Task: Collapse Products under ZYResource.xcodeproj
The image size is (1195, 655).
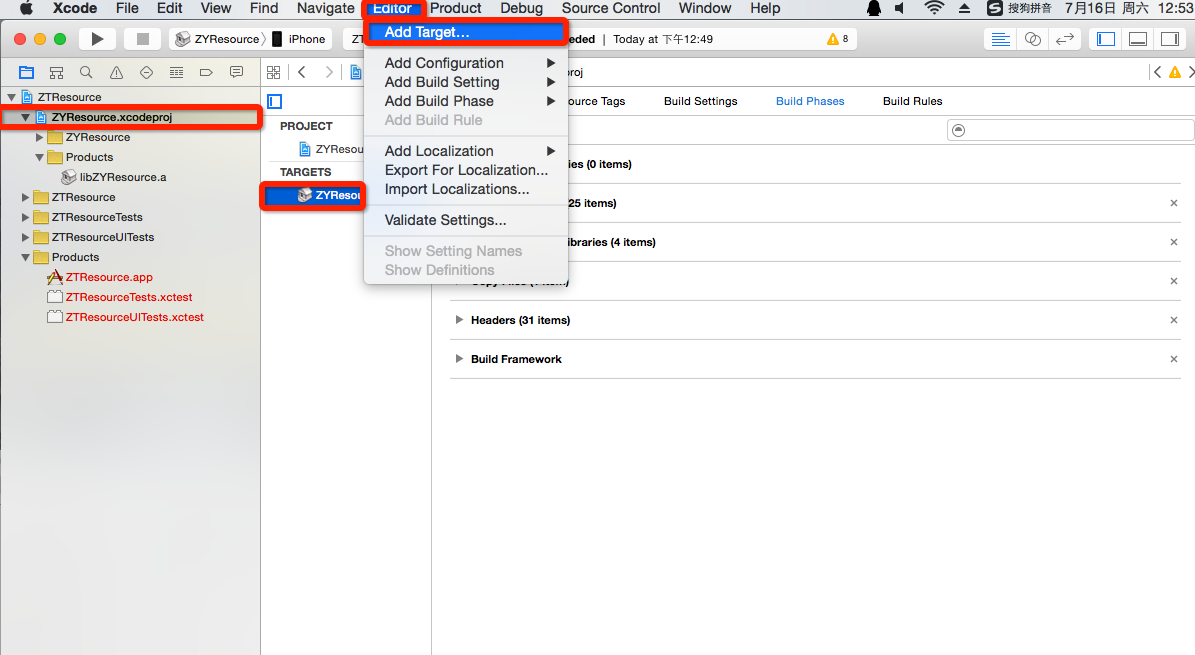Action: [x=40, y=158]
